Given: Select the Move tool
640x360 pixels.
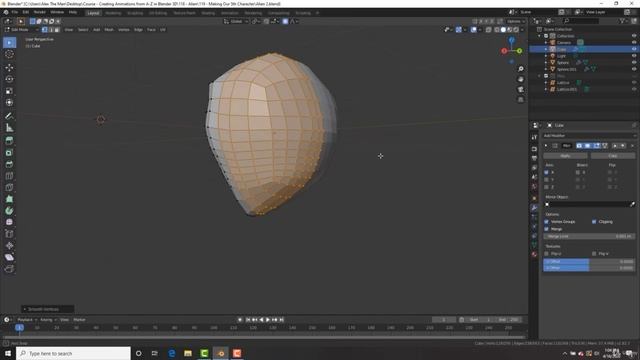Looking at the screenshot, I should point(9,67).
